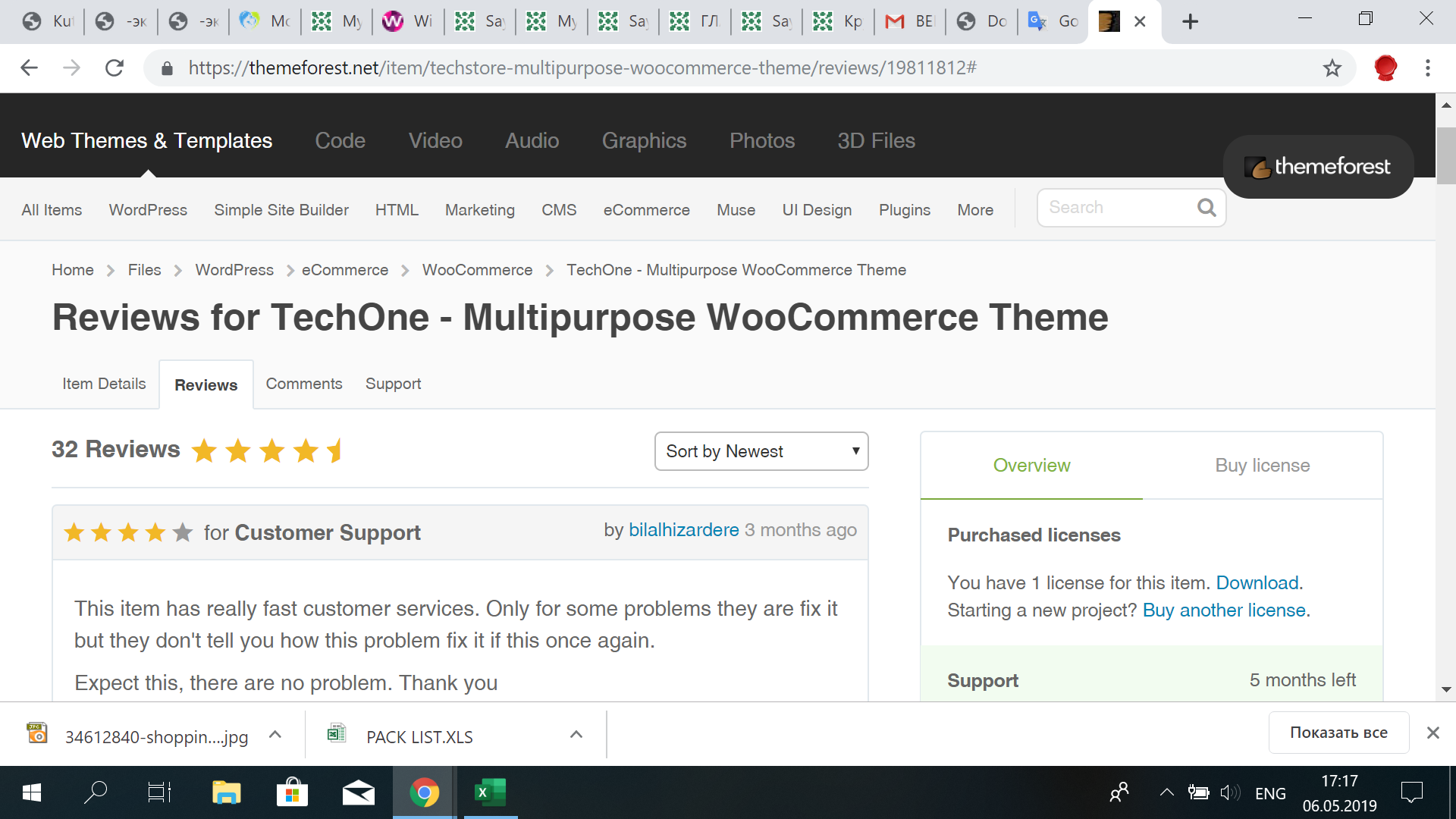Screen dimensions: 1456x819
Task: Switch to Excel from the taskbar
Action: (x=490, y=792)
